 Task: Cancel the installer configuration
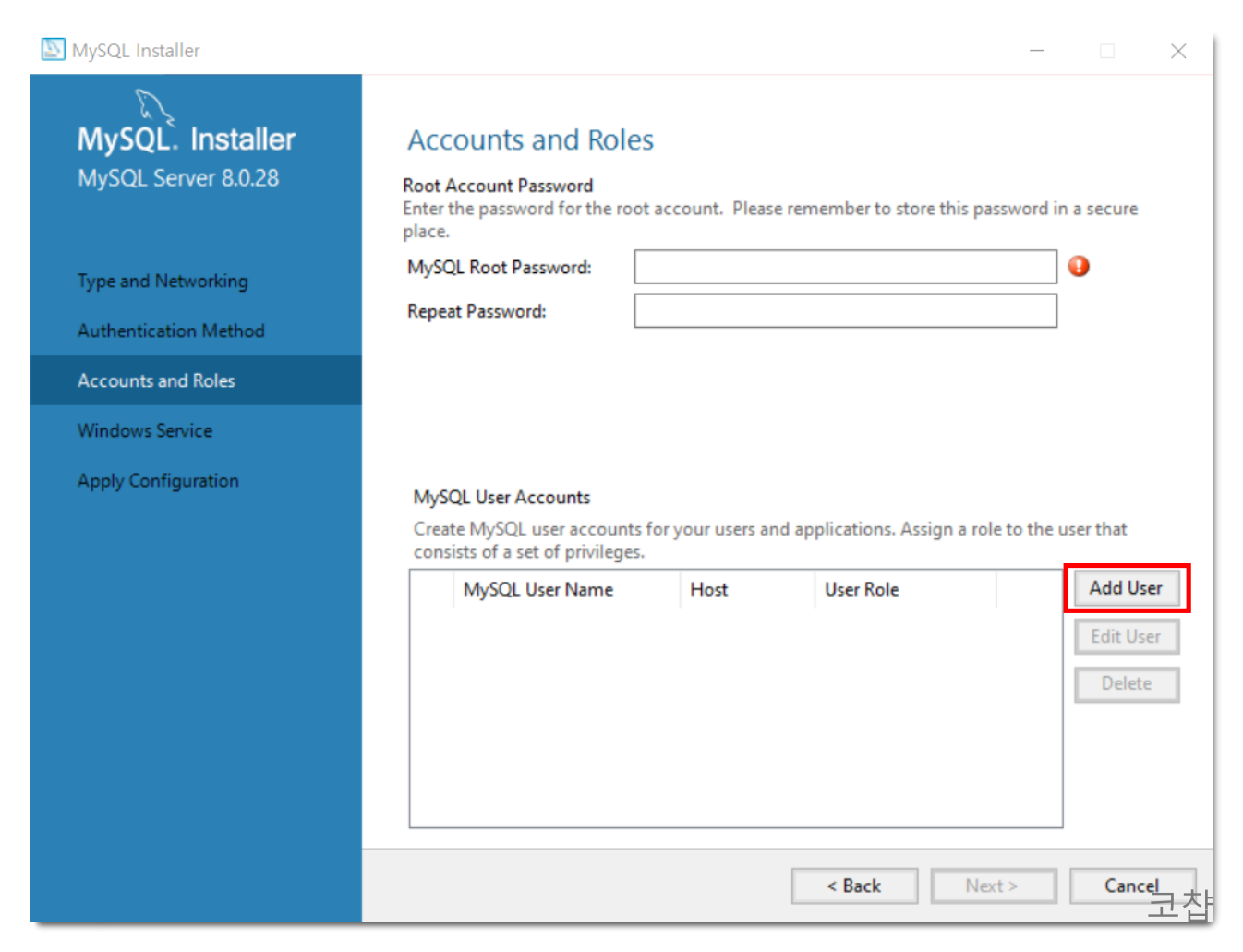1132,886
